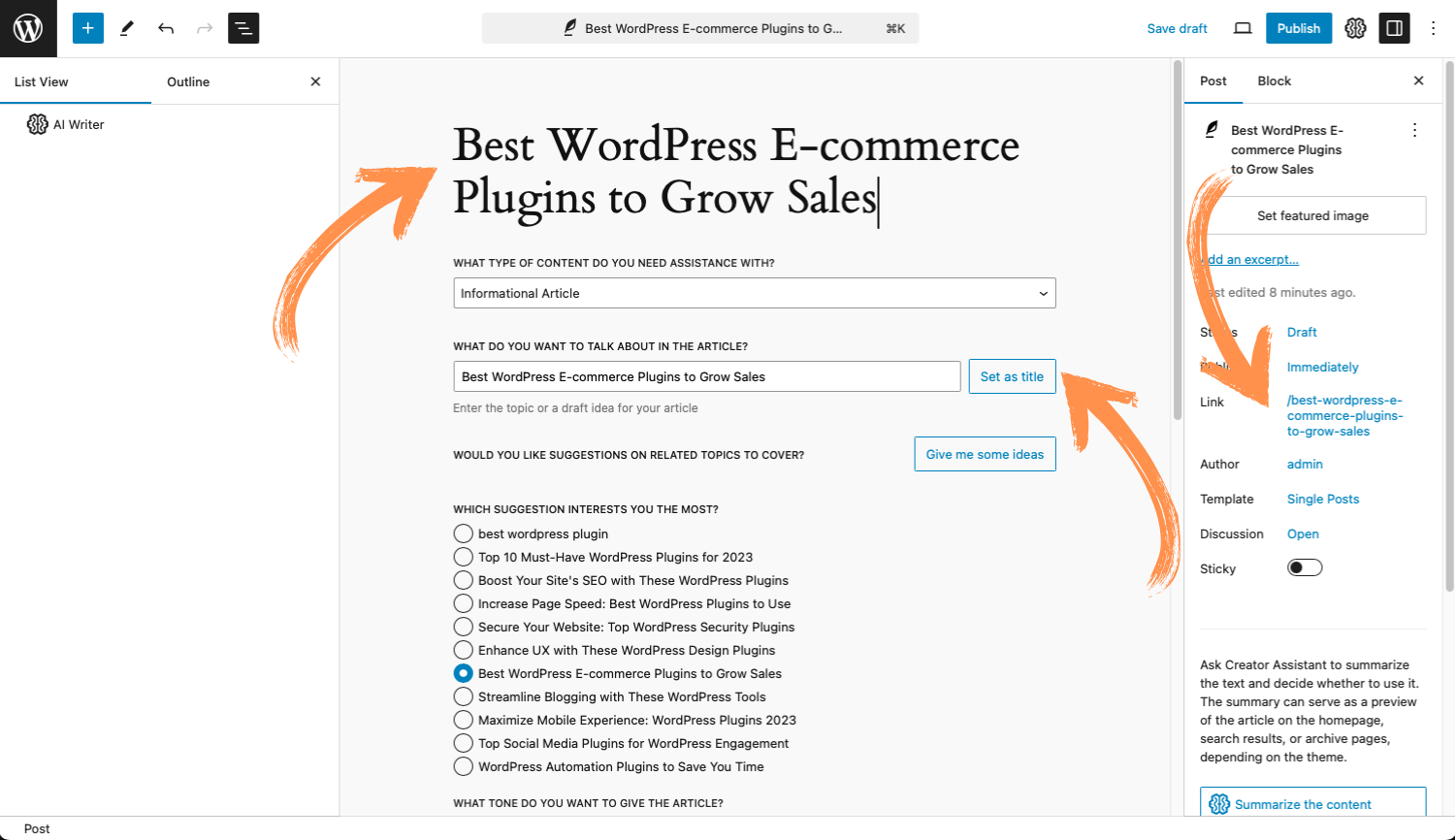Click the feather icon beside the post title in sidebar
Viewport: 1455px width, 840px height.
tap(1211, 129)
